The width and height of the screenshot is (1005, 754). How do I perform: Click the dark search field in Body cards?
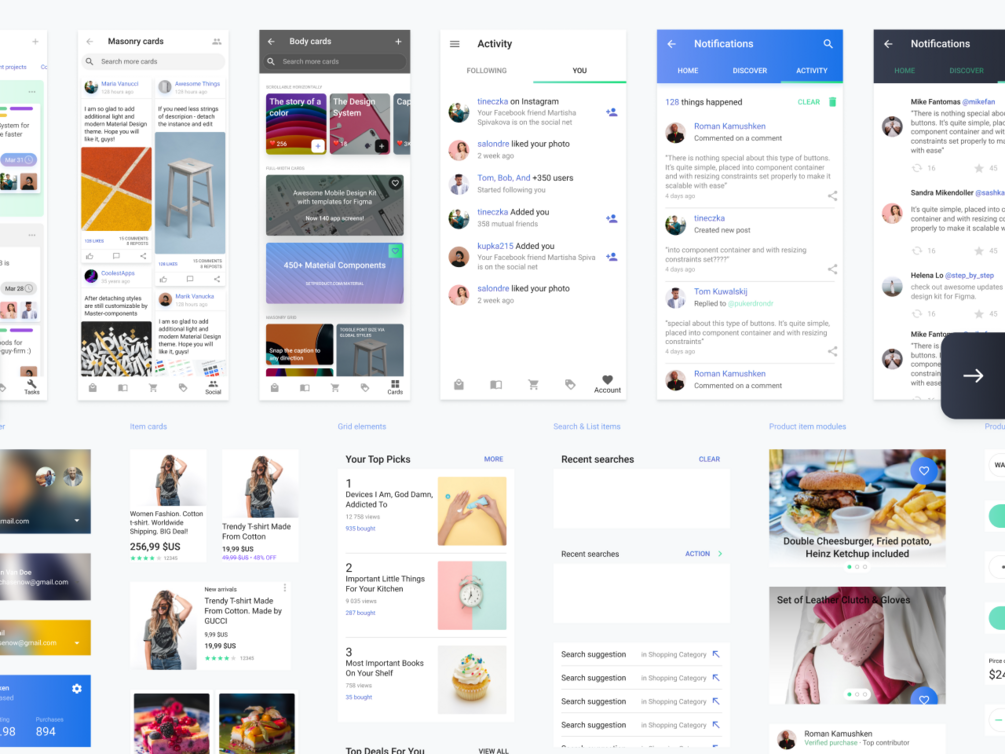click(x=335, y=62)
